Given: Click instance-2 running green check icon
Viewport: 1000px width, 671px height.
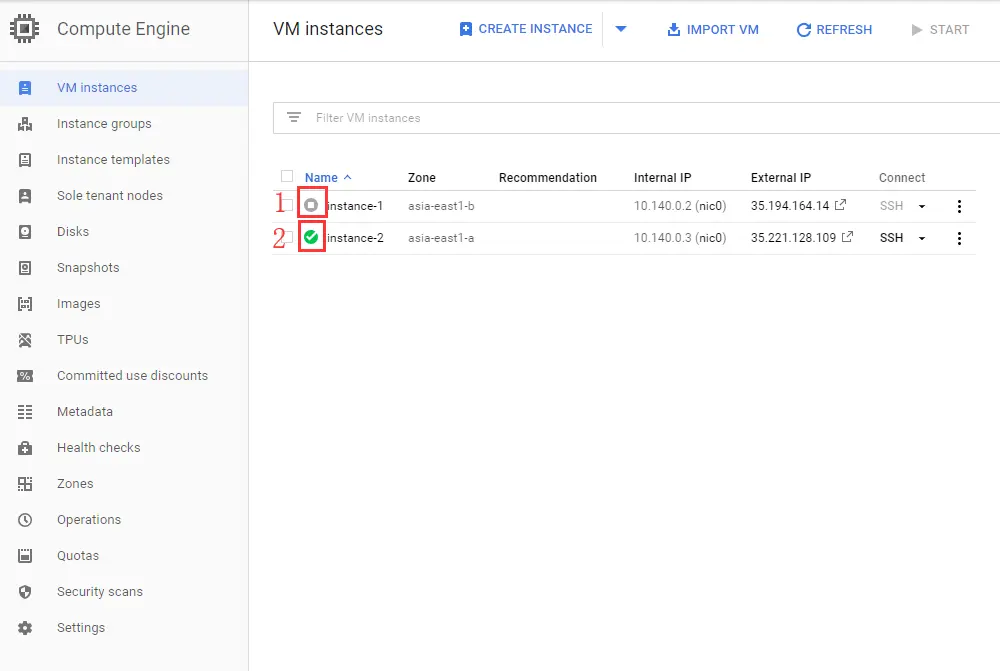Looking at the screenshot, I should click(311, 237).
